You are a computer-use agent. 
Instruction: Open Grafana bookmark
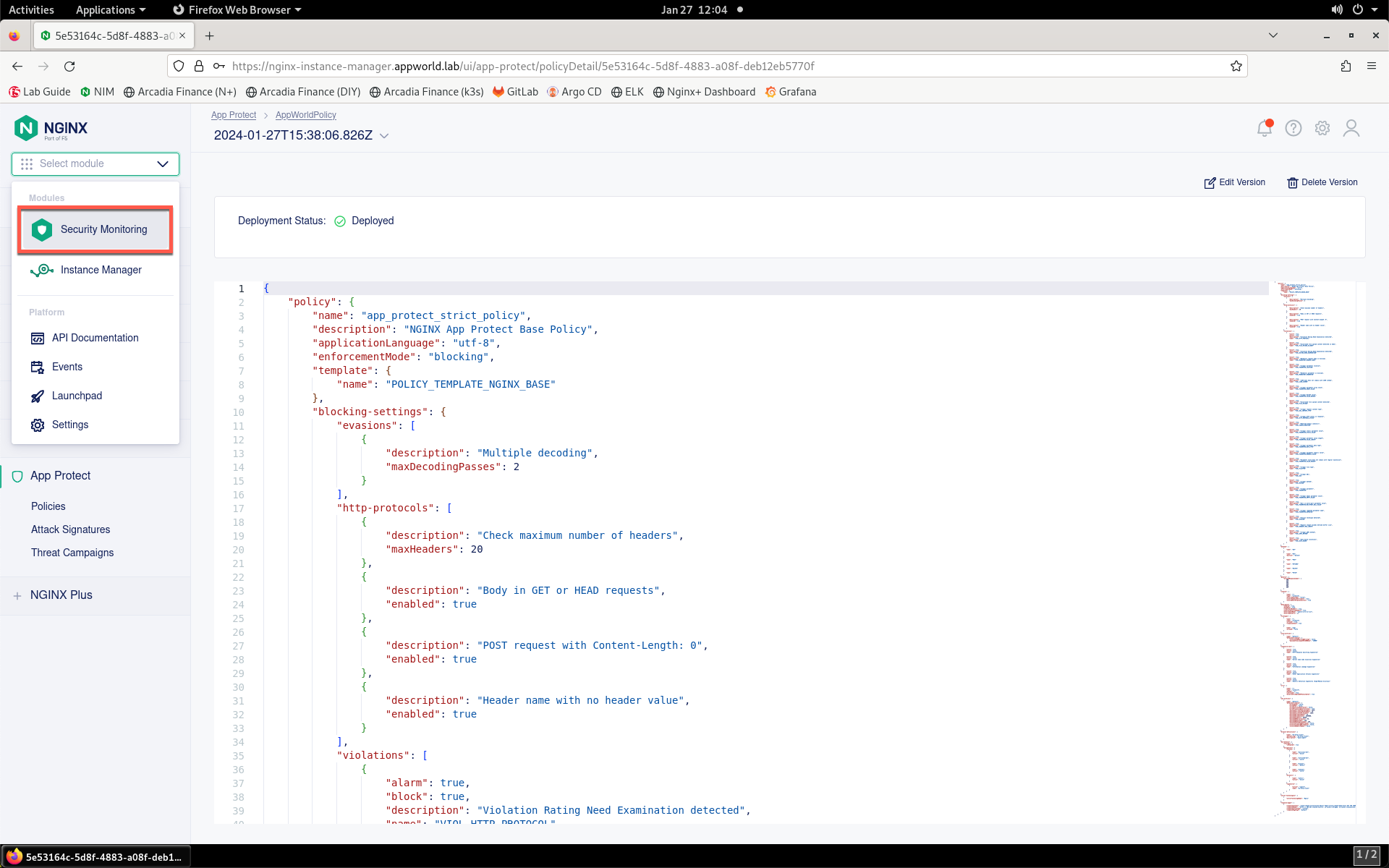click(x=791, y=92)
